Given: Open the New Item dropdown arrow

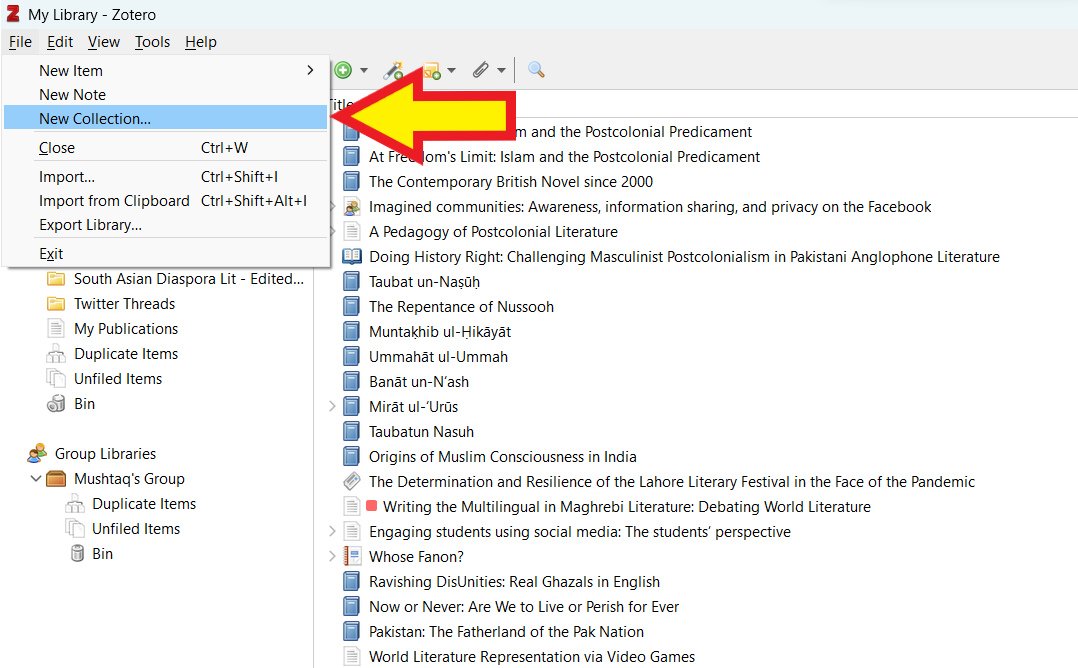Looking at the screenshot, I should click(364, 70).
